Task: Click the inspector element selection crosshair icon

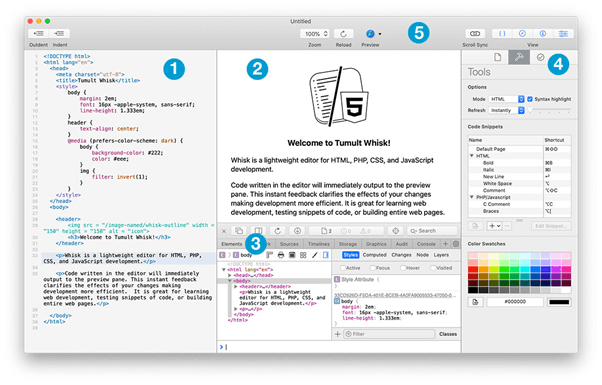Action: (x=395, y=231)
